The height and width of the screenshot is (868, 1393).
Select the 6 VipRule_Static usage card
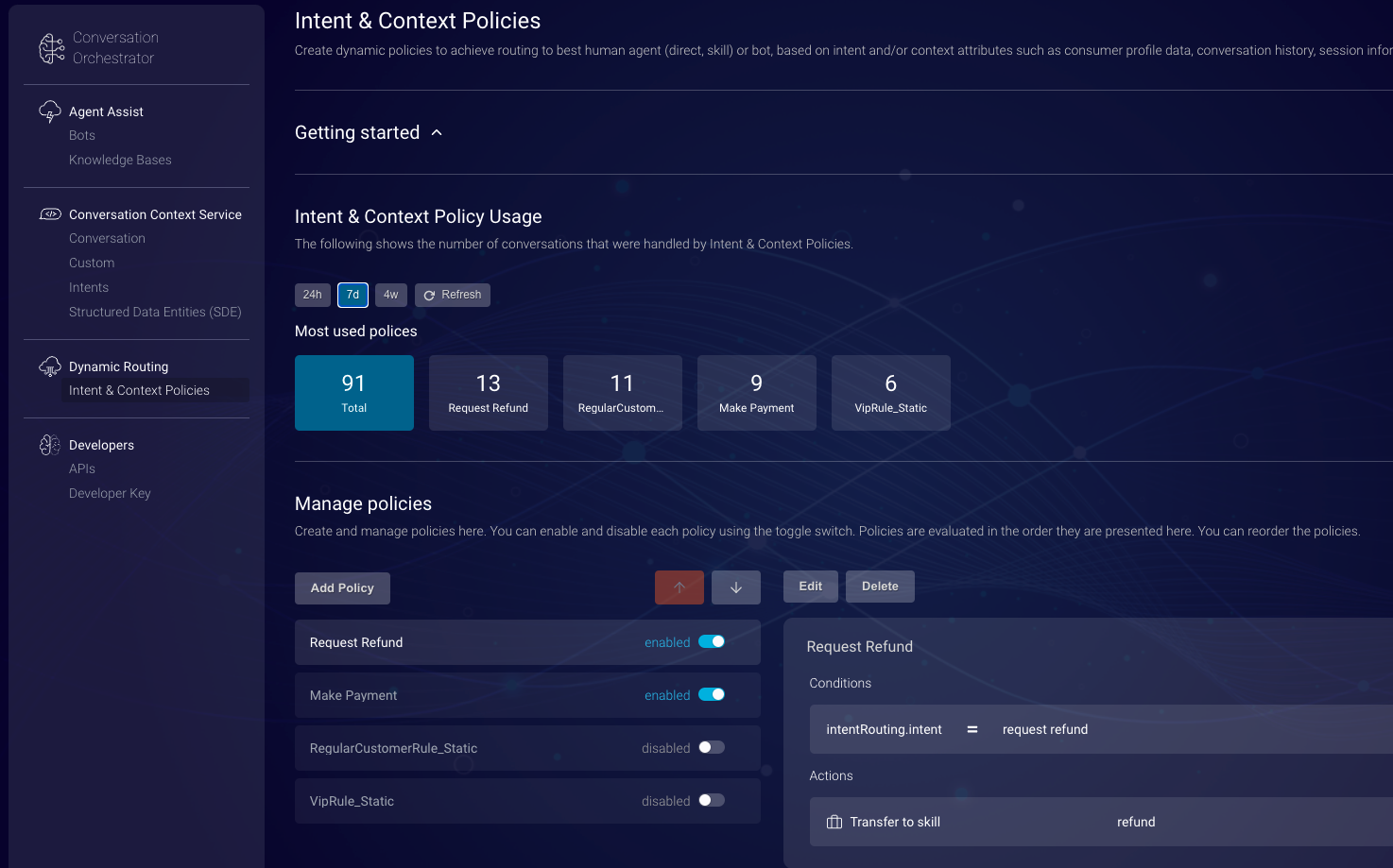pyautogui.click(x=891, y=393)
